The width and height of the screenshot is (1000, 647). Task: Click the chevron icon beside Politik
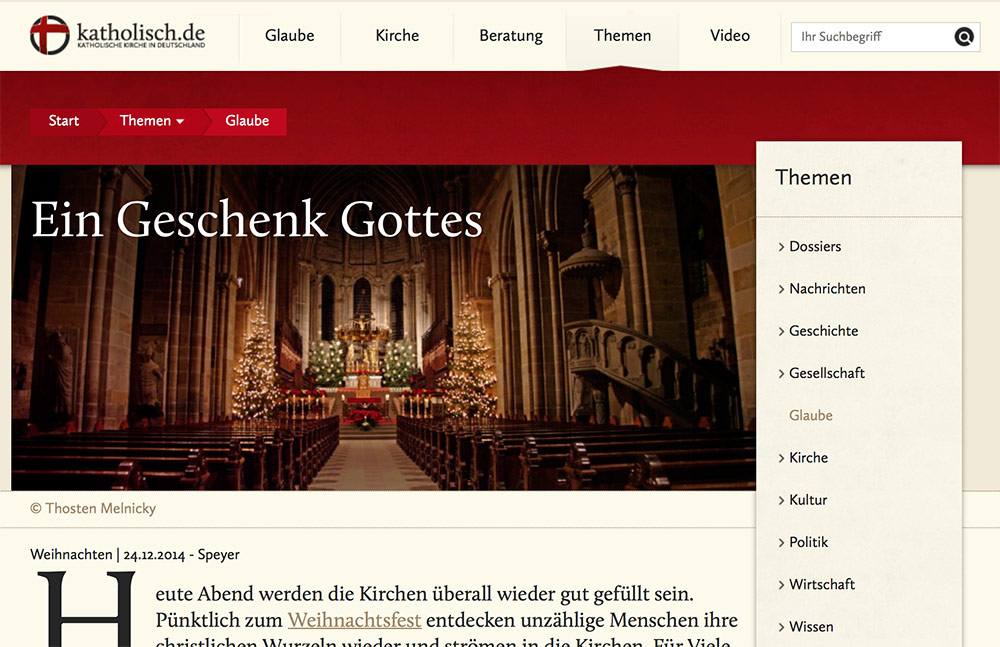[781, 542]
